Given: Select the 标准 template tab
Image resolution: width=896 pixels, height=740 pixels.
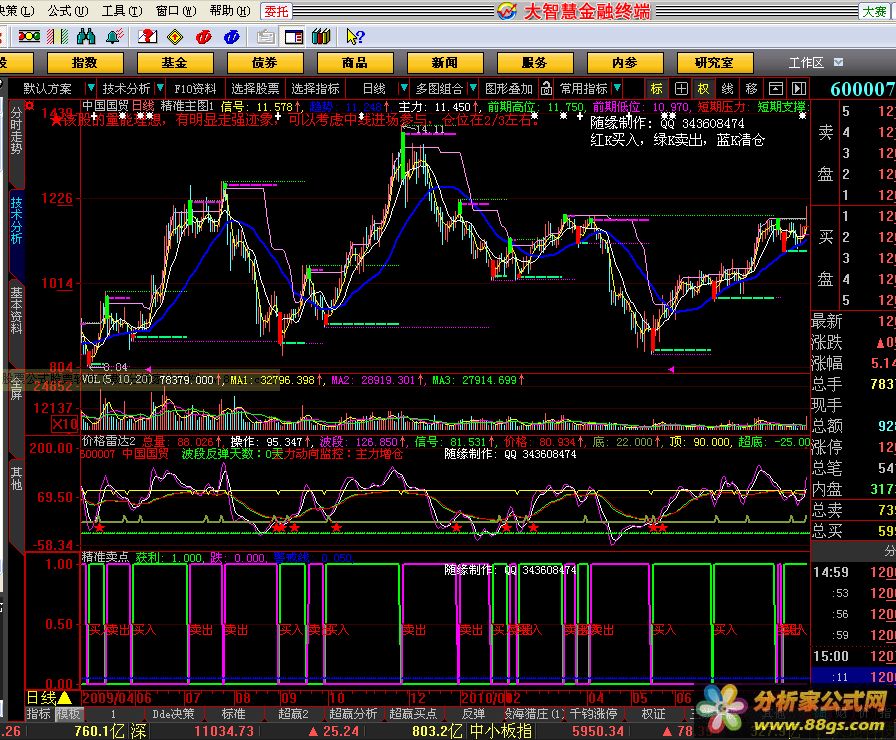Looking at the screenshot, I should [233, 714].
